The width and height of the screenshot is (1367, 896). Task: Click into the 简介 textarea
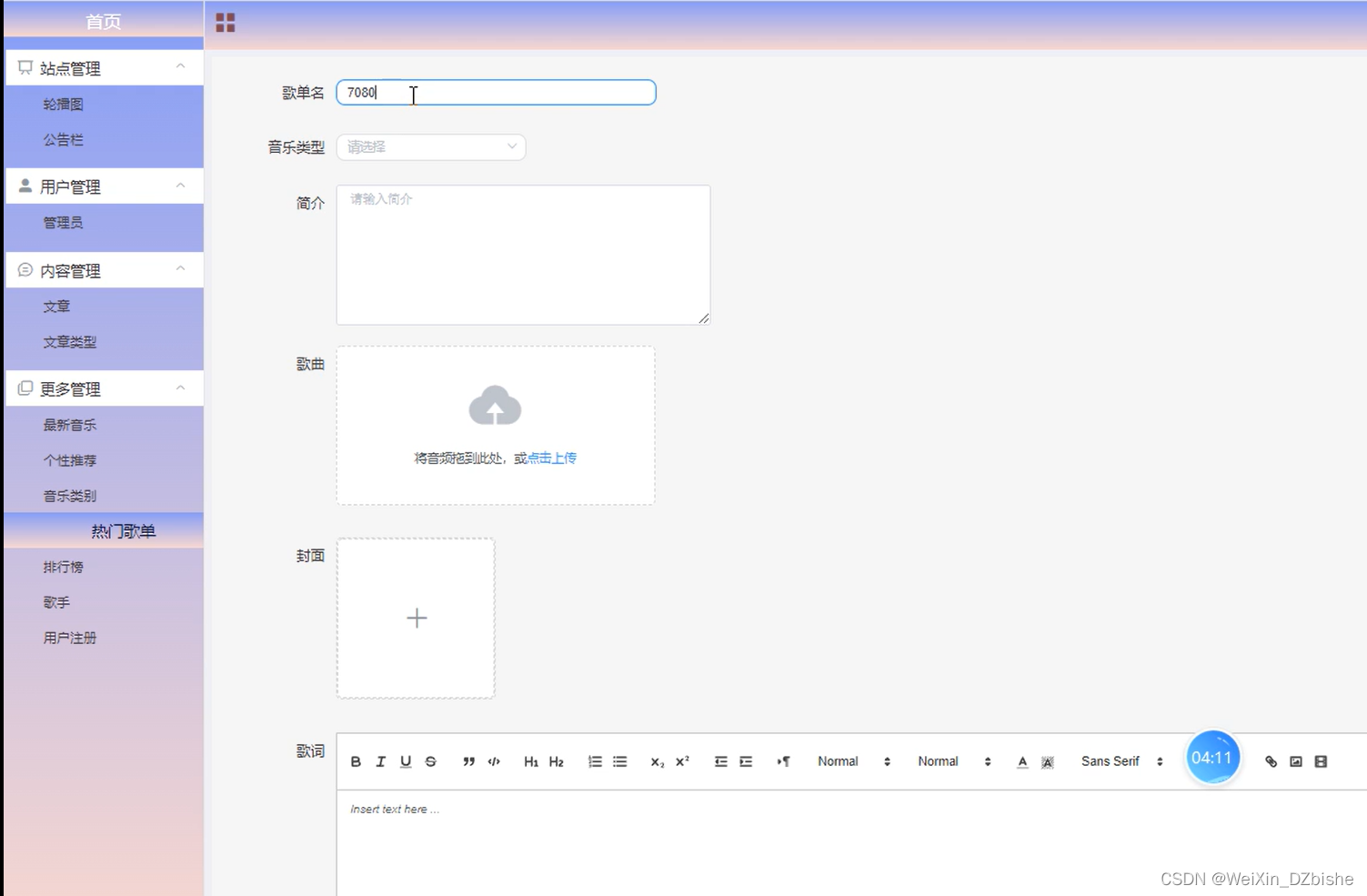coord(523,255)
